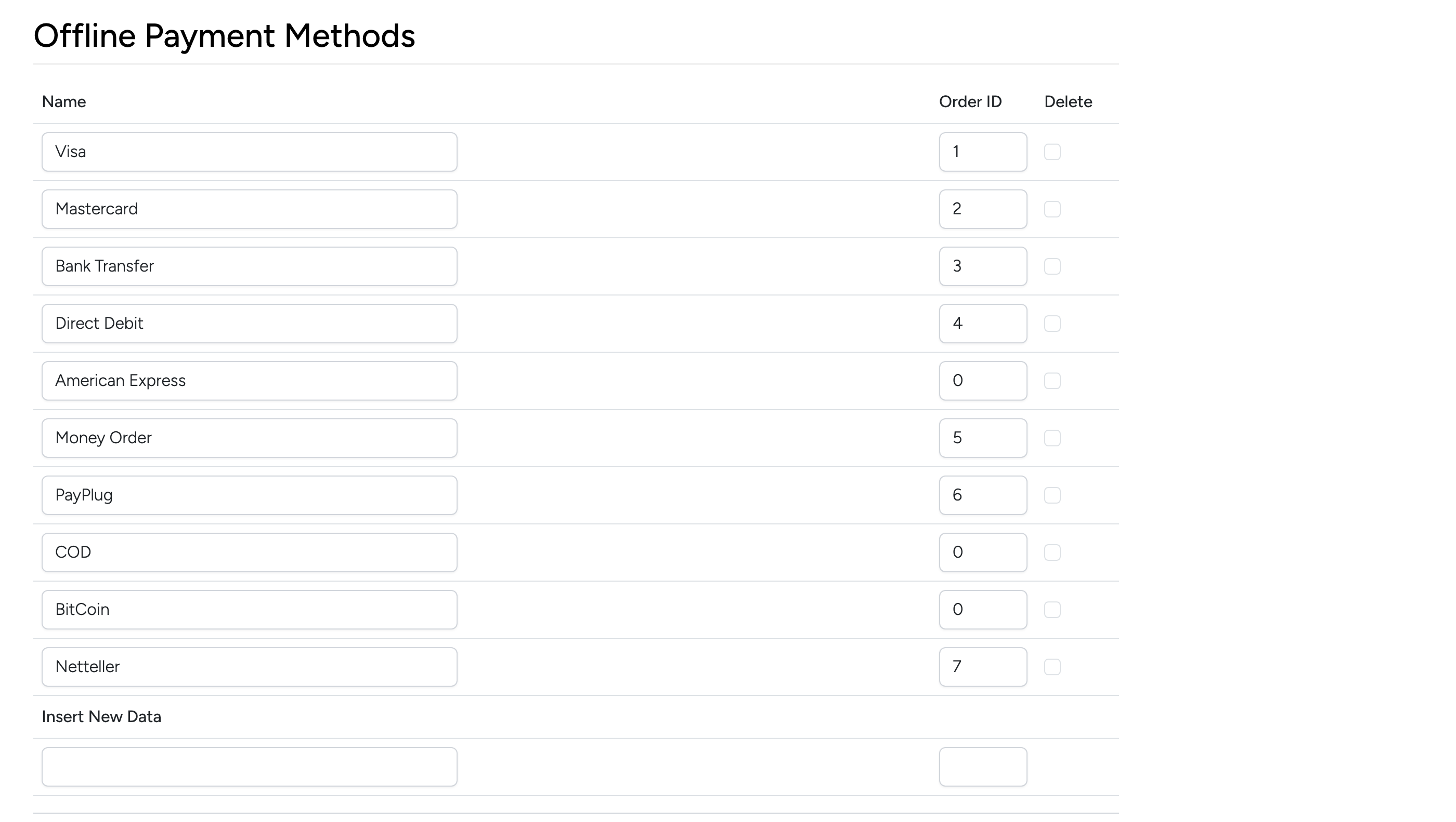Click the Insert New Data label

click(x=102, y=716)
